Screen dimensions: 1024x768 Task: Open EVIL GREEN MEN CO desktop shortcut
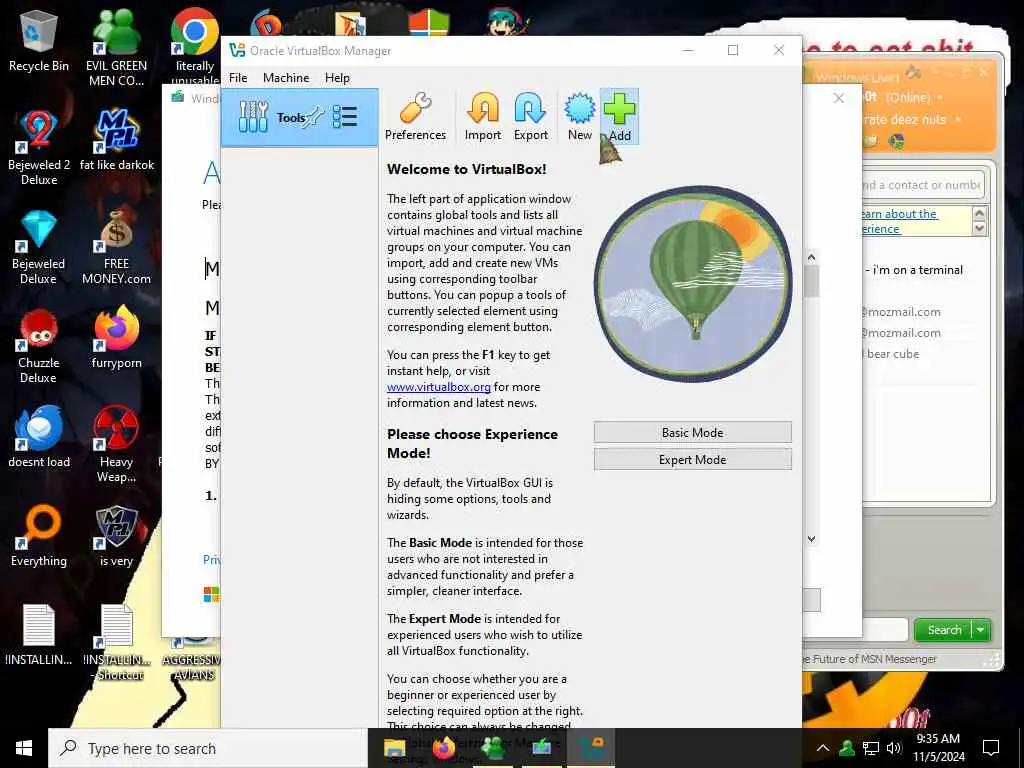click(x=116, y=47)
